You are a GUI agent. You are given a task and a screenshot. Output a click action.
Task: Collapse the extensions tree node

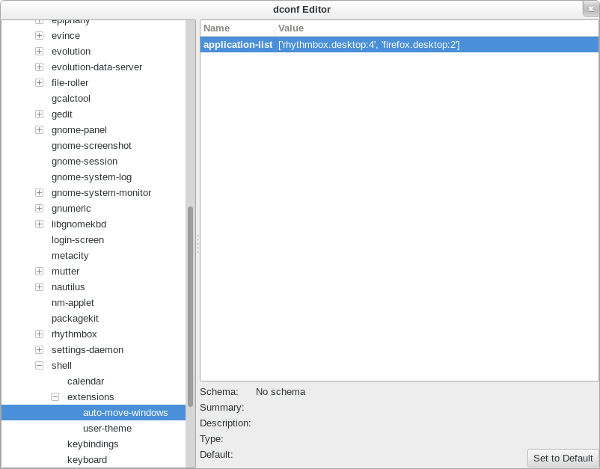click(55, 397)
